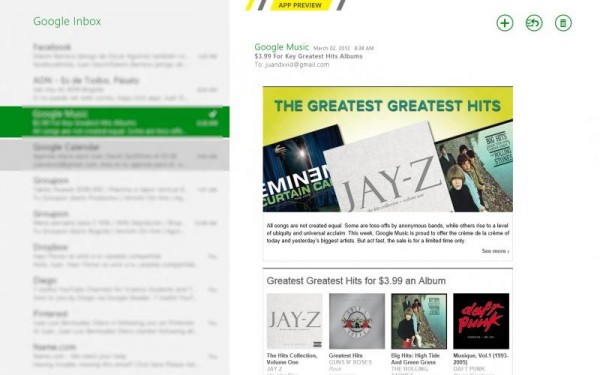Viewport: 600px width, 375px height.
Task: Reply to message with the respond icon
Action: 534,23
